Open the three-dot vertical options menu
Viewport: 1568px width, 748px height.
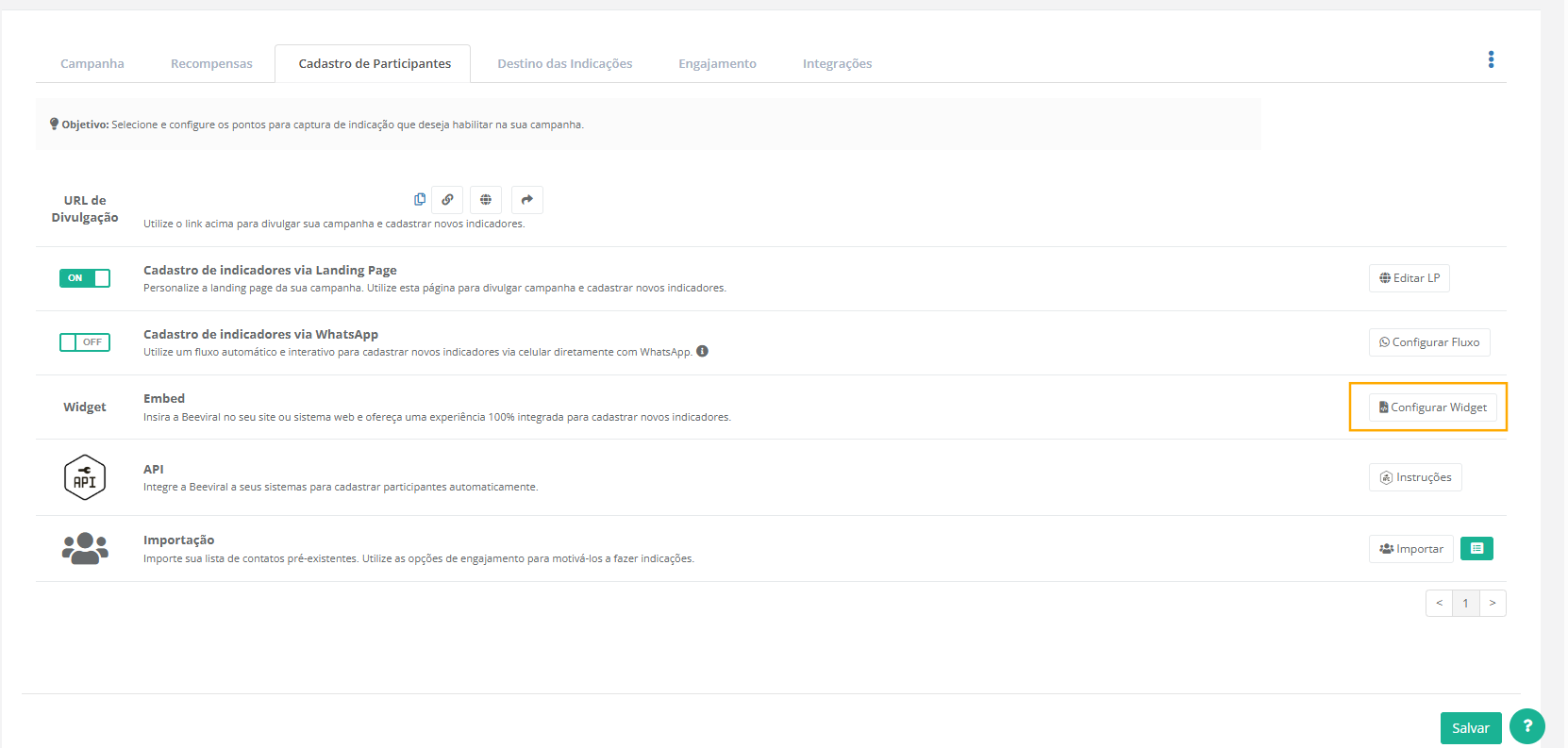[x=1491, y=59]
